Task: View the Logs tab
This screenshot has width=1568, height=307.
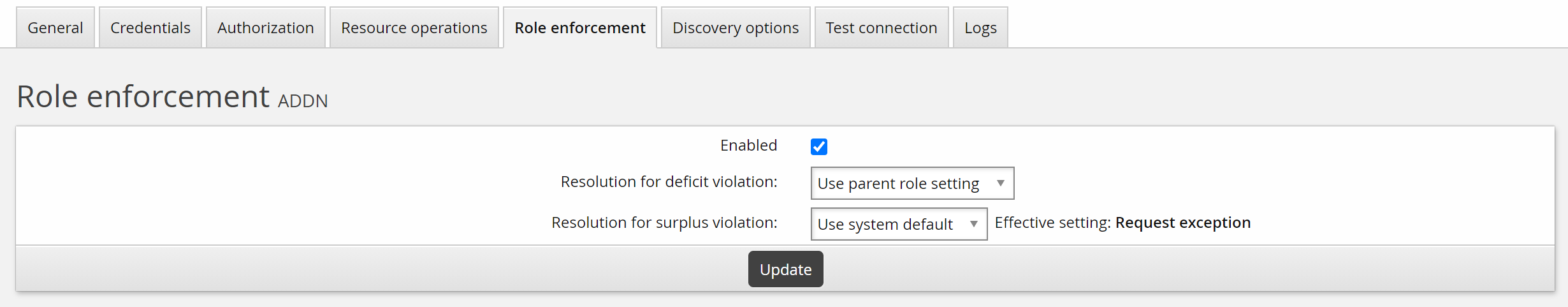Action: (x=980, y=28)
